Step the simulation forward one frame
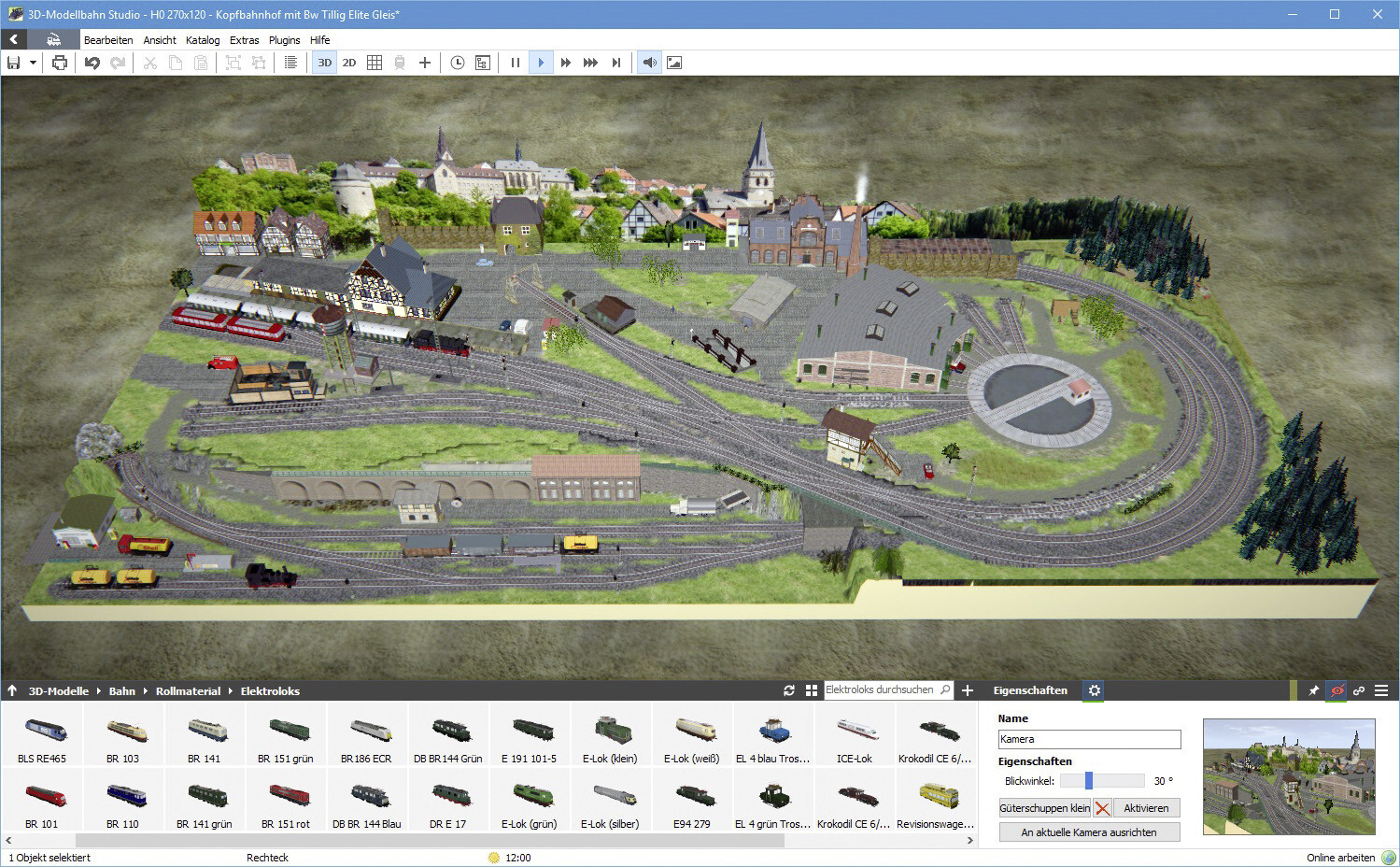Viewport: 1400px width, 867px height. click(615, 63)
